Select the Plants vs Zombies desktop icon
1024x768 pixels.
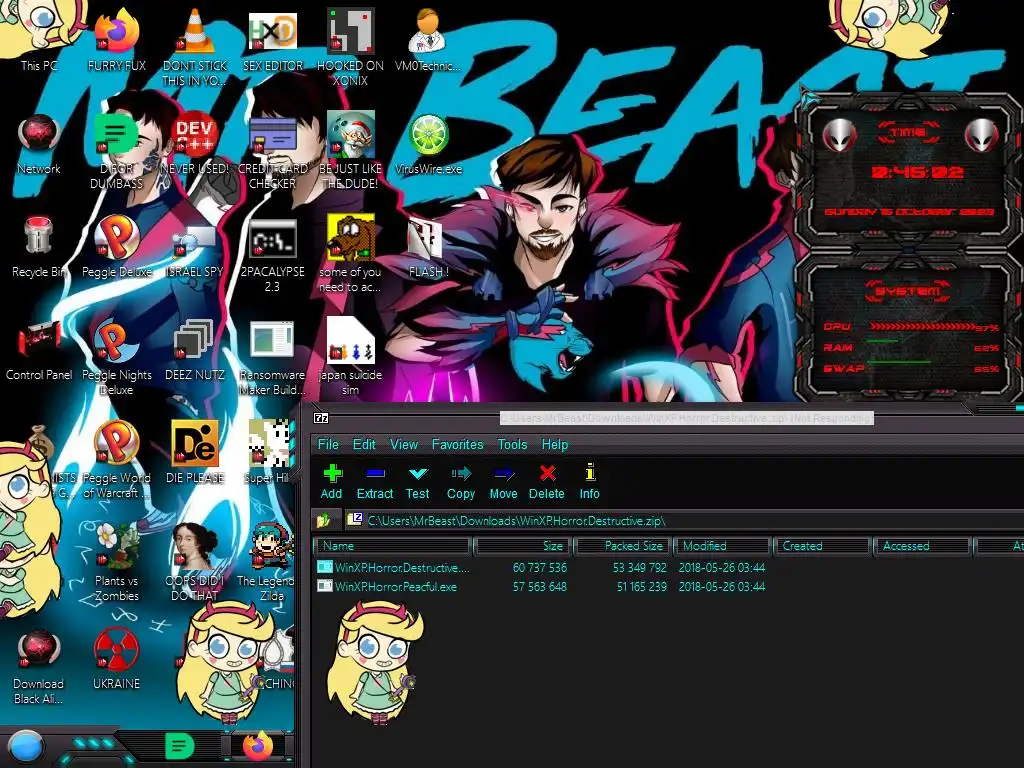(x=116, y=562)
